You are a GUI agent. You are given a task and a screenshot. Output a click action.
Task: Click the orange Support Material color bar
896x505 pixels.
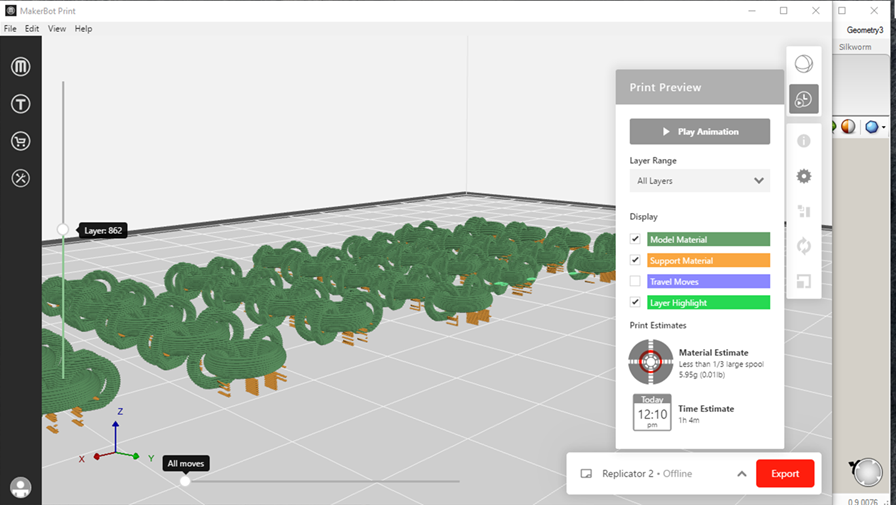pyautogui.click(x=709, y=260)
